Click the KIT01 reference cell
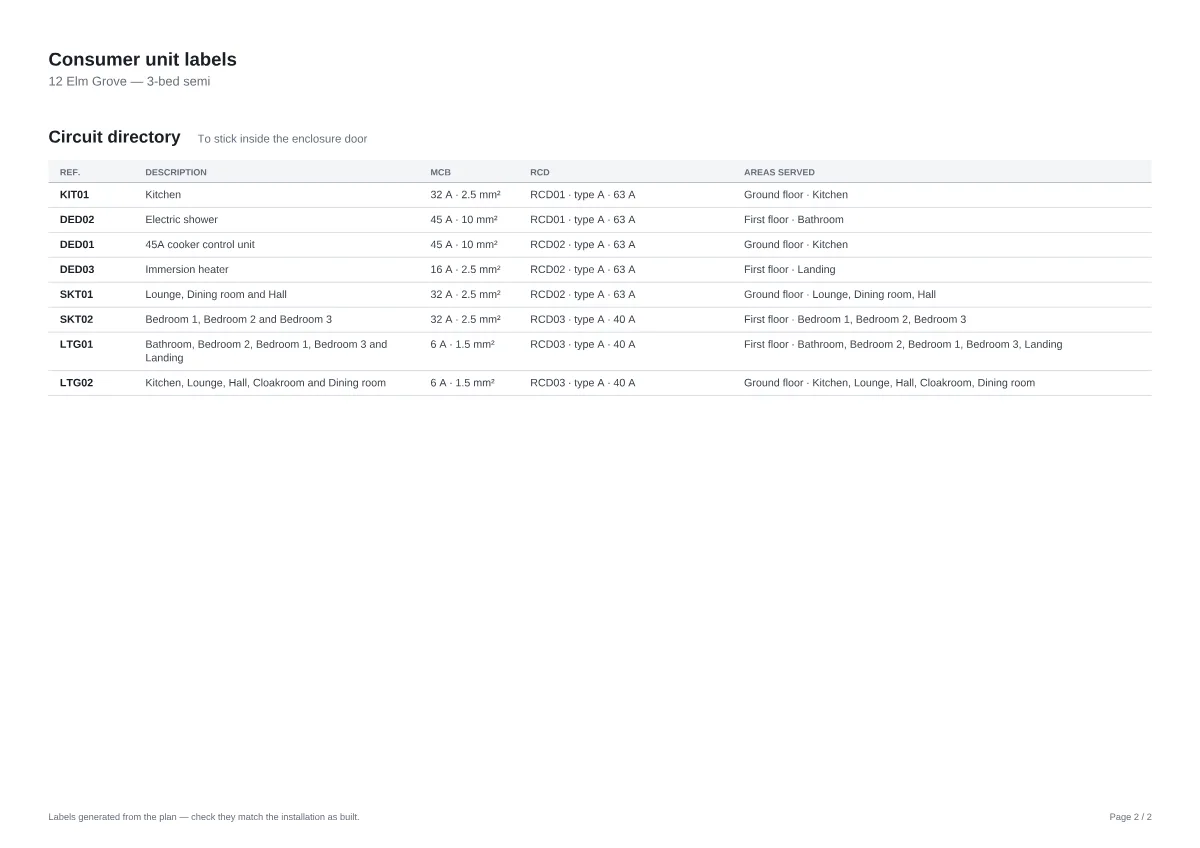Screen dimensions: 1200x848 (x=74, y=195)
